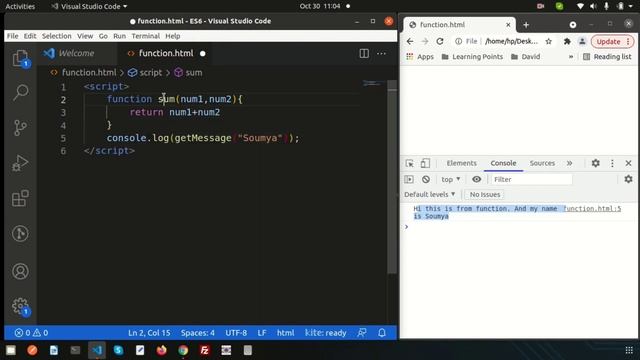Select the function.html editor tab
The height and width of the screenshot is (360, 640).
tap(166, 53)
